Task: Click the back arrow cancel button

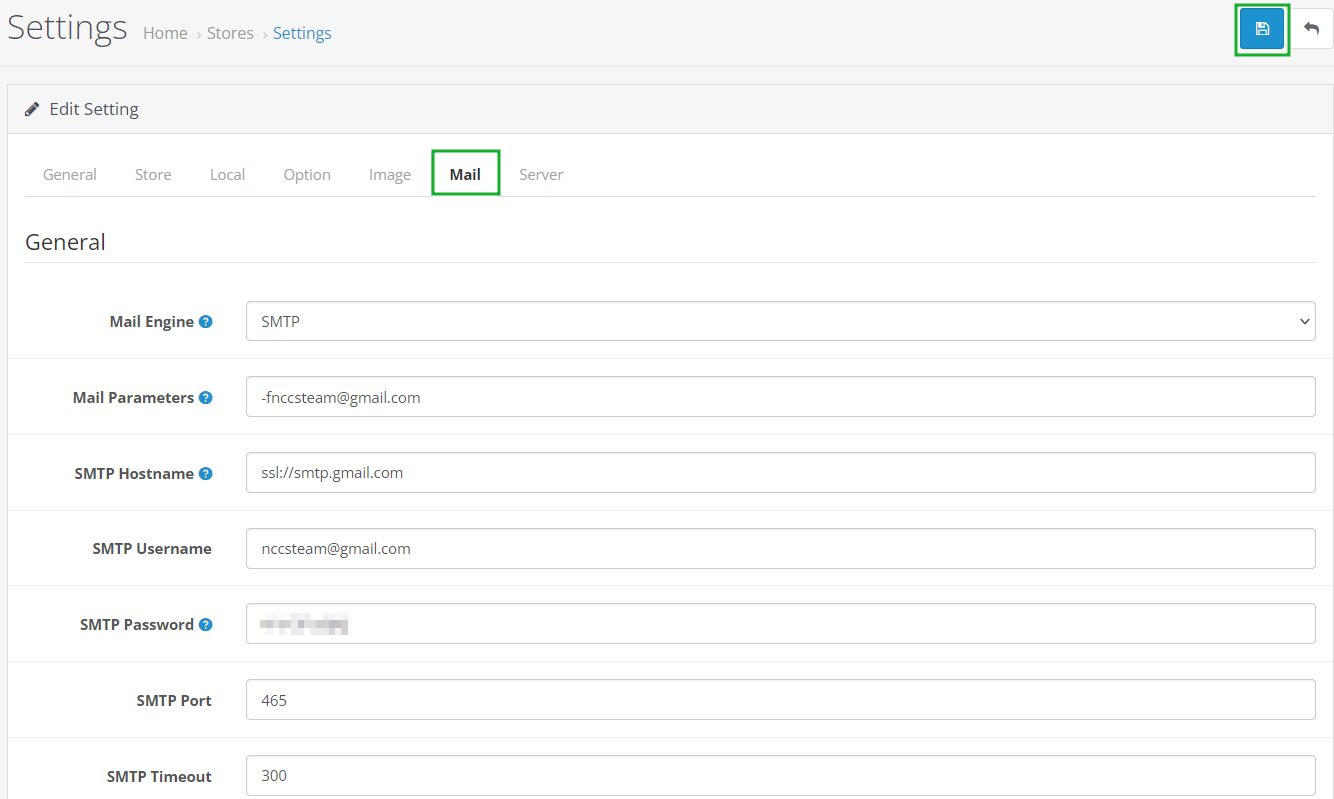Action: pyautogui.click(x=1311, y=29)
